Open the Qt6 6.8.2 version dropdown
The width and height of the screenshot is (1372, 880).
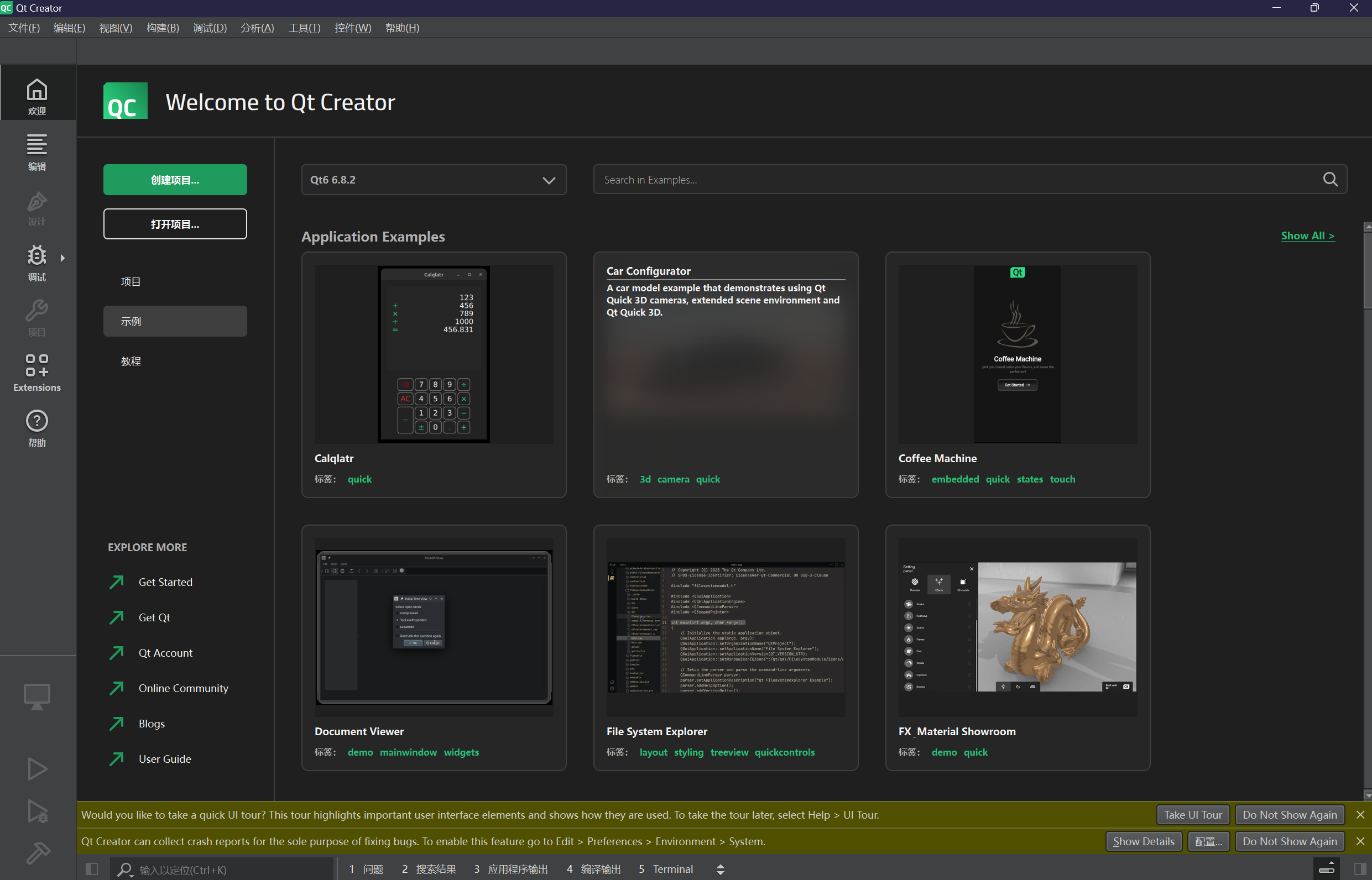click(434, 180)
